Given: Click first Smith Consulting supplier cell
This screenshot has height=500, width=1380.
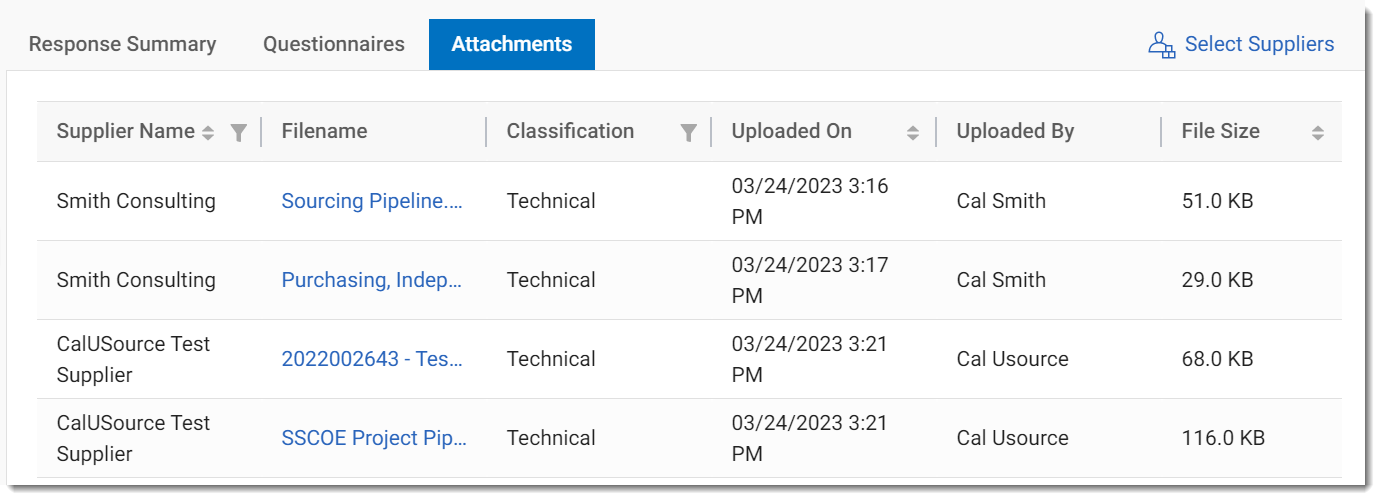Looking at the screenshot, I should (136, 201).
